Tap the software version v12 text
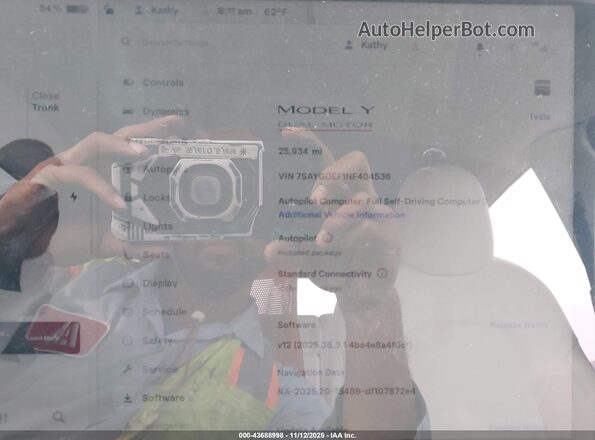The height and width of the screenshot is (440, 595). click(x=345, y=345)
